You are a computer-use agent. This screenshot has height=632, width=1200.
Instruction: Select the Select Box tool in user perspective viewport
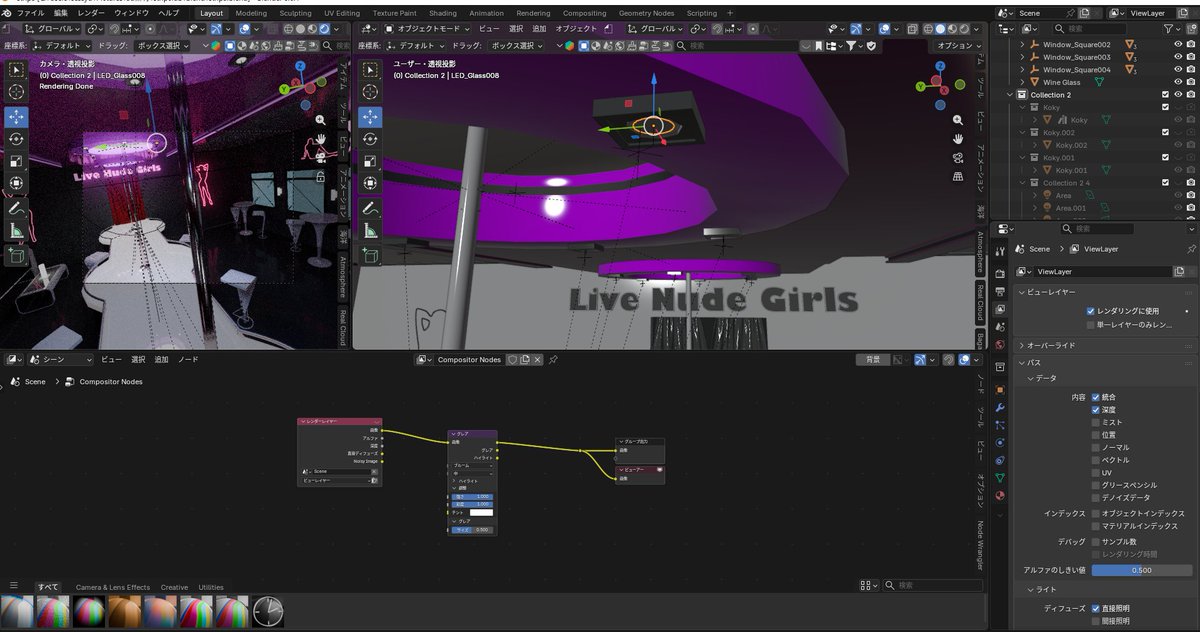(x=370, y=70)
